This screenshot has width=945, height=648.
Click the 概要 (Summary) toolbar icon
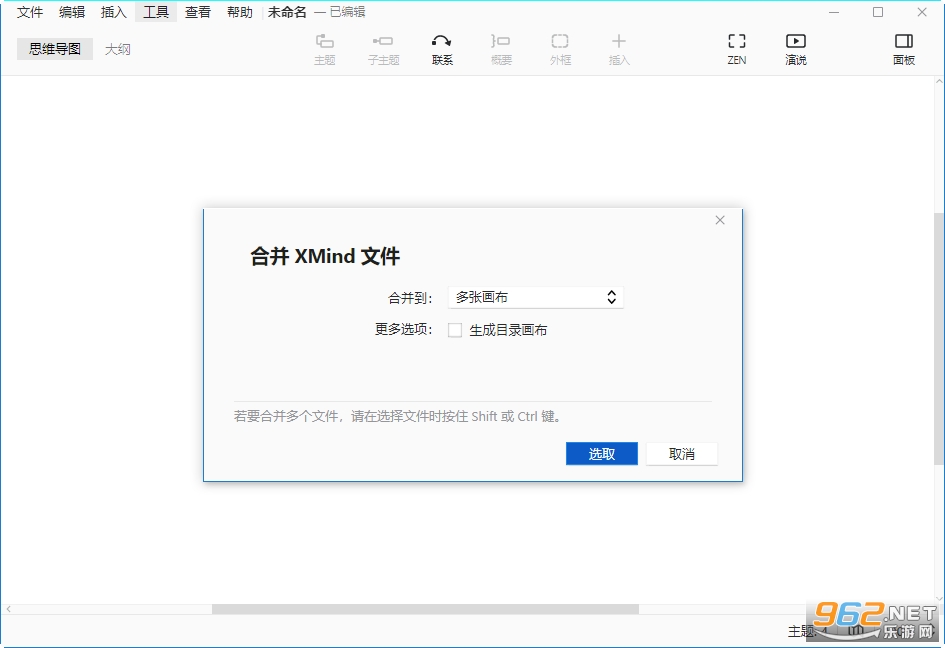pyautogui.click(x=501, y=49)
